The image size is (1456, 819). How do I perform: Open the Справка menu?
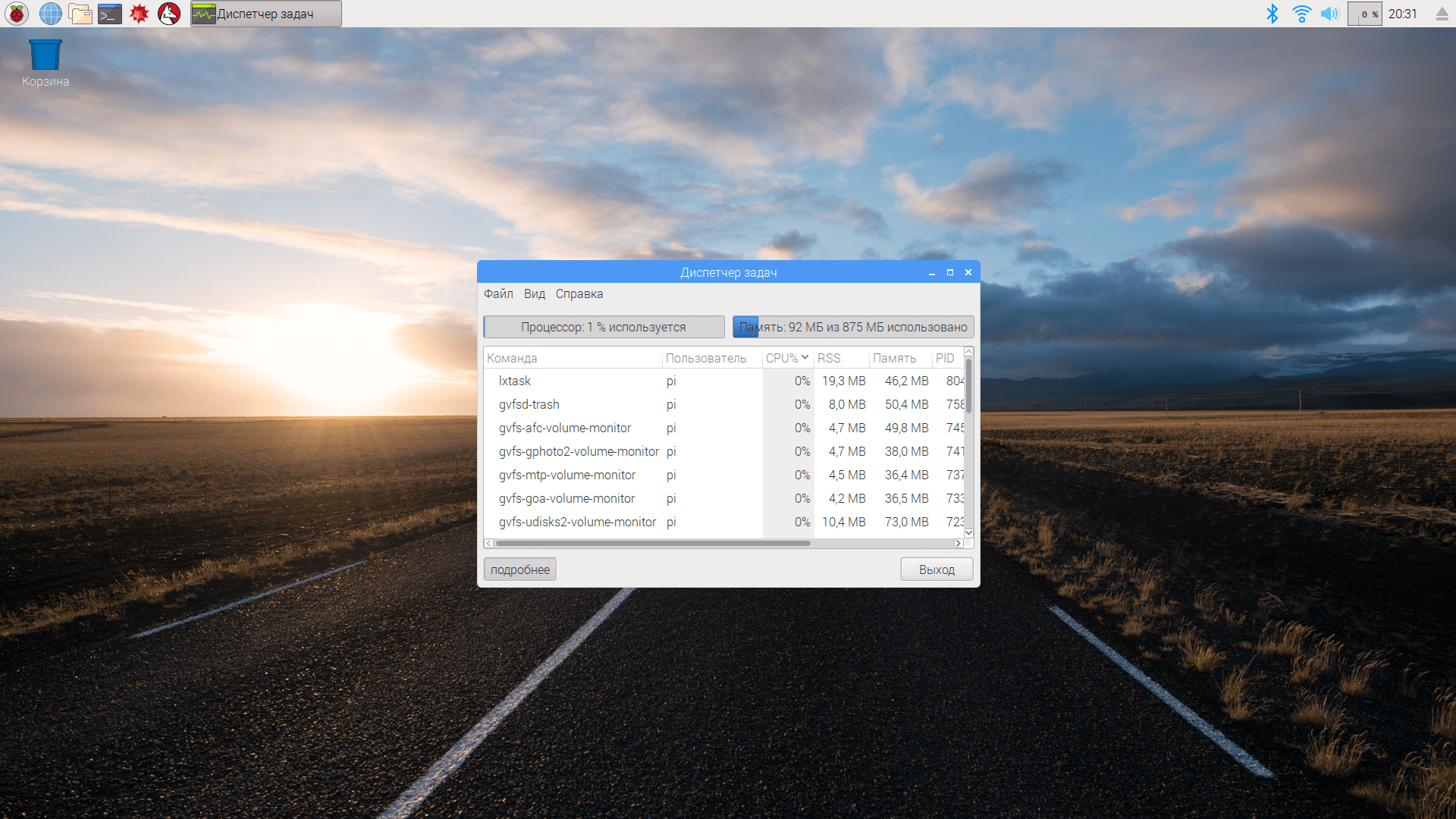(579, 294)
